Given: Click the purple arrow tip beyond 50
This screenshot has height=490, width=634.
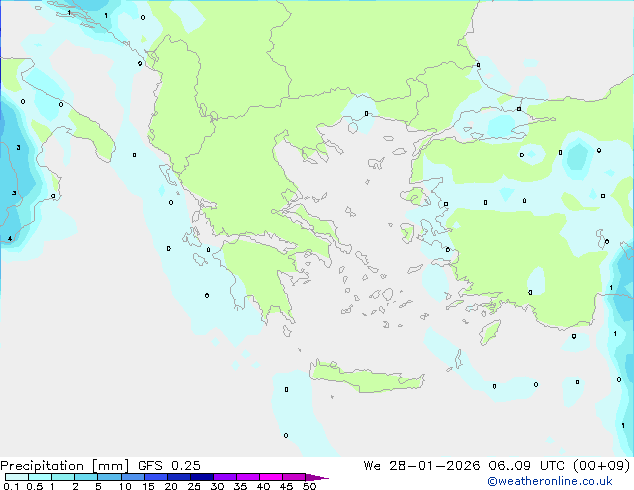Looking at the screenshot, I should pos(317,477).
